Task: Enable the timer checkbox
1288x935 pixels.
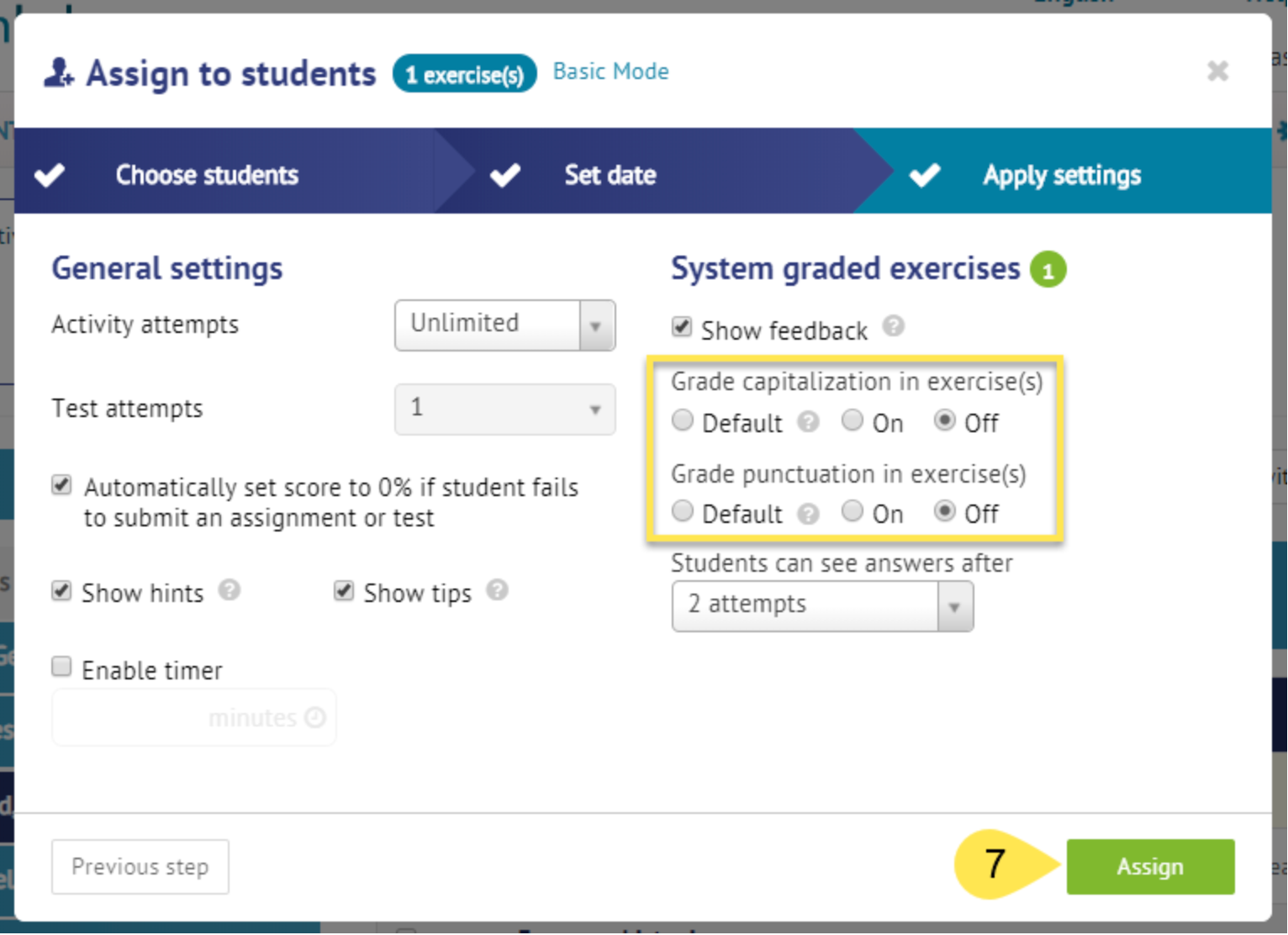Action: [x=61, y=668]
